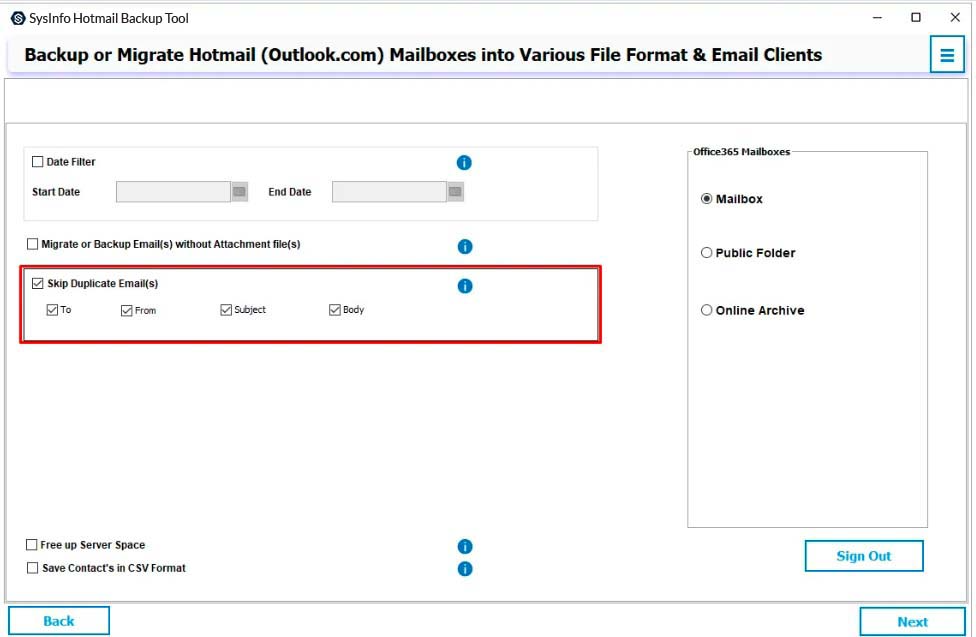Select the Online Archive option
This screenshot has height=637, width=976.
706,309
